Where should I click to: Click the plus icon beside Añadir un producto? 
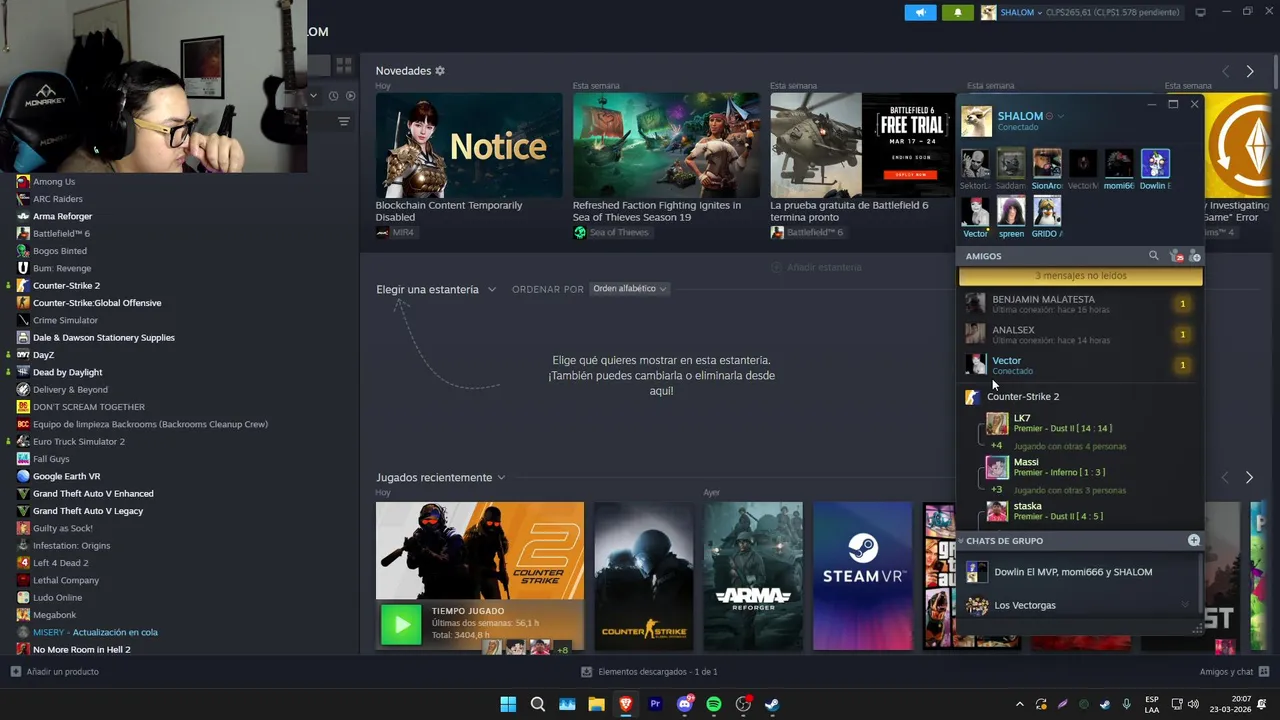[x=16, y=672]
